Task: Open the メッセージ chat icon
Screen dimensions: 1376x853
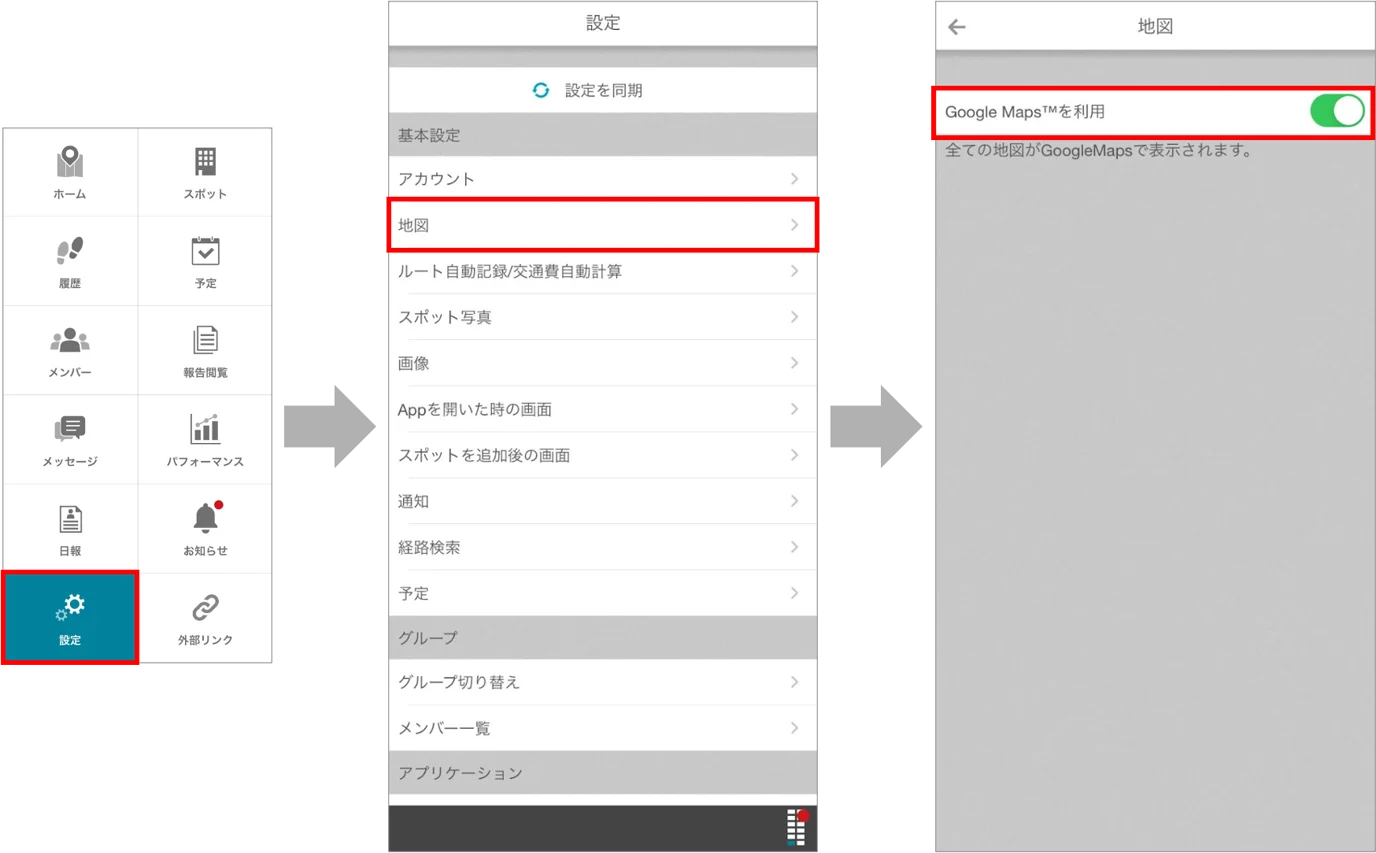Action: click(x=69, y=429)
